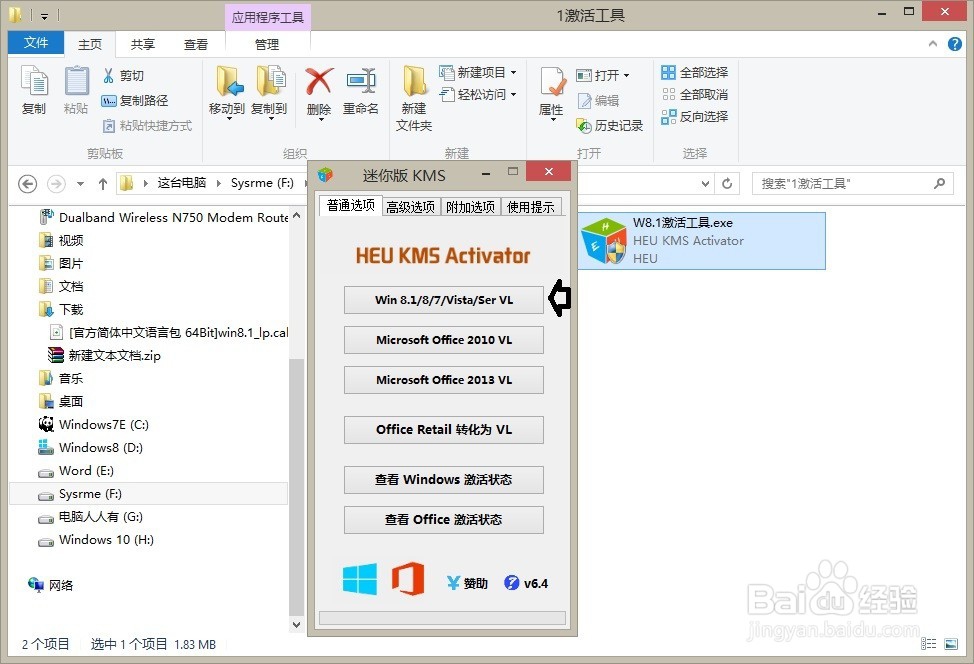Switch to the large icons view icon

pyautogui.click(x=951, y=644)
